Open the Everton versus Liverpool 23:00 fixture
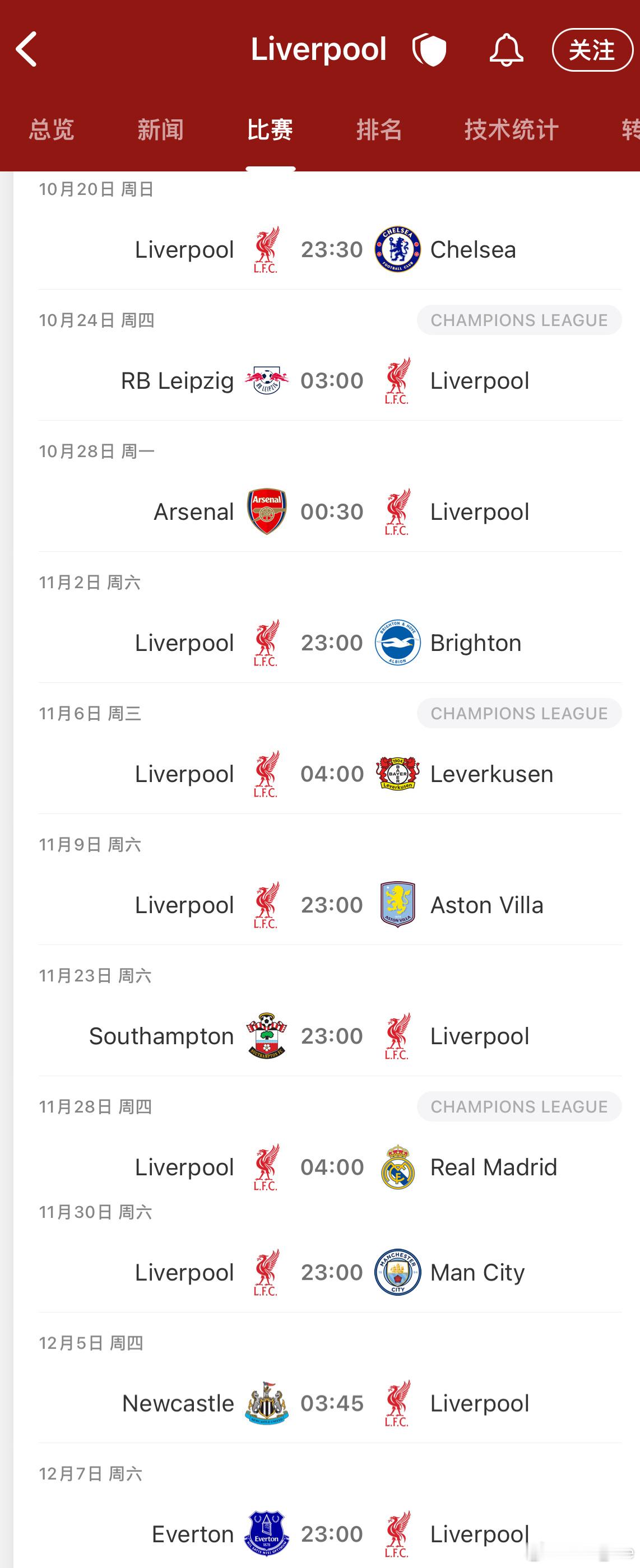 coord(330,1534)
